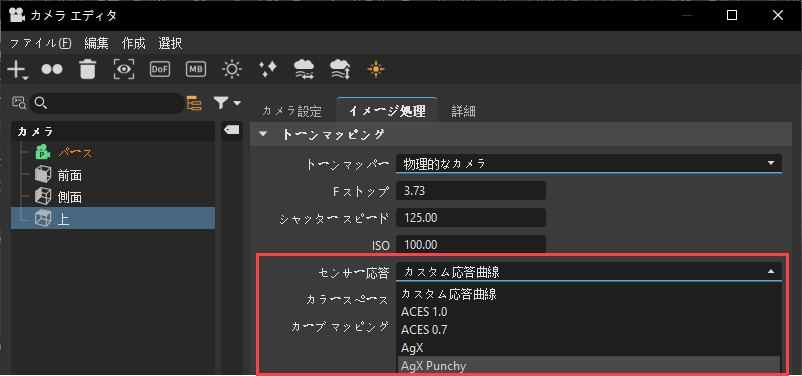Switch to the 詳細 tab
This screenshot has height=376, width=802.
(x=463, y=111)
